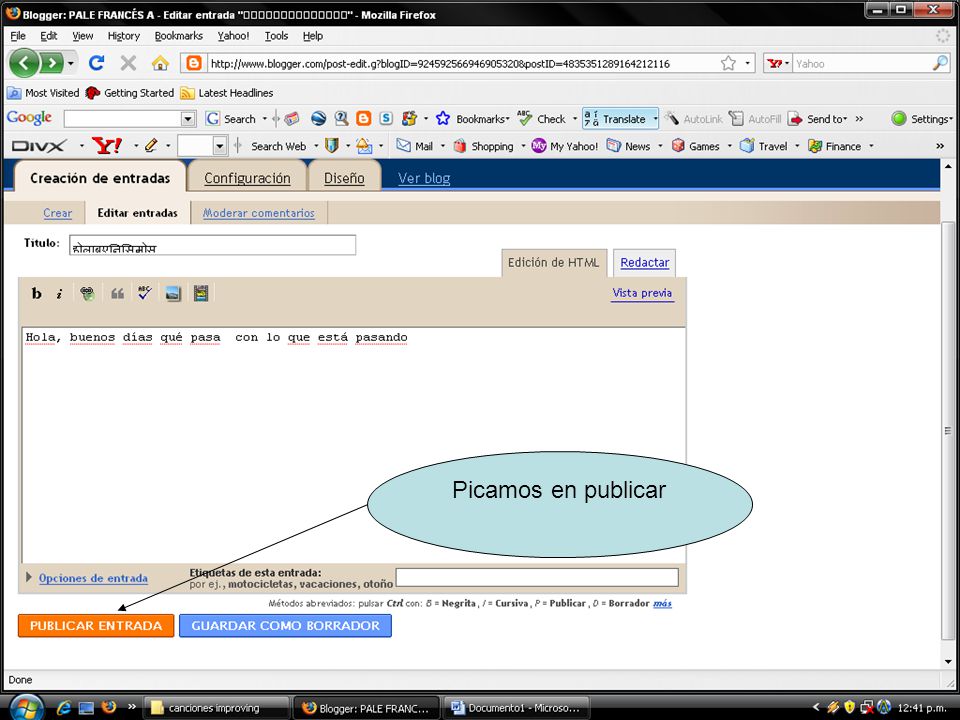The image size is (960, 720).
Task: Bookmark this page with the star icon
Action: coord(728,63)
